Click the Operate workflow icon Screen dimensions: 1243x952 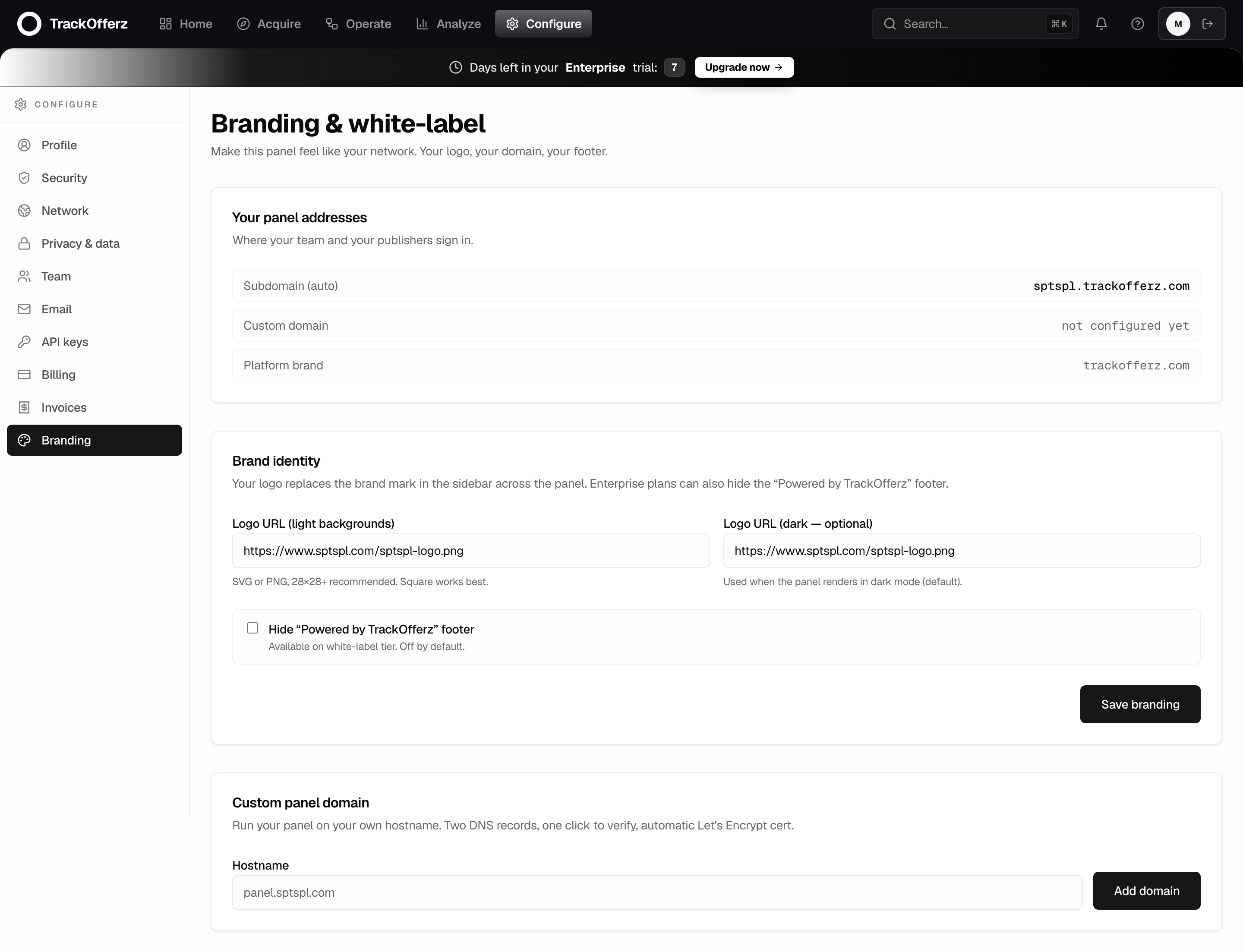[x=332, y=24]
